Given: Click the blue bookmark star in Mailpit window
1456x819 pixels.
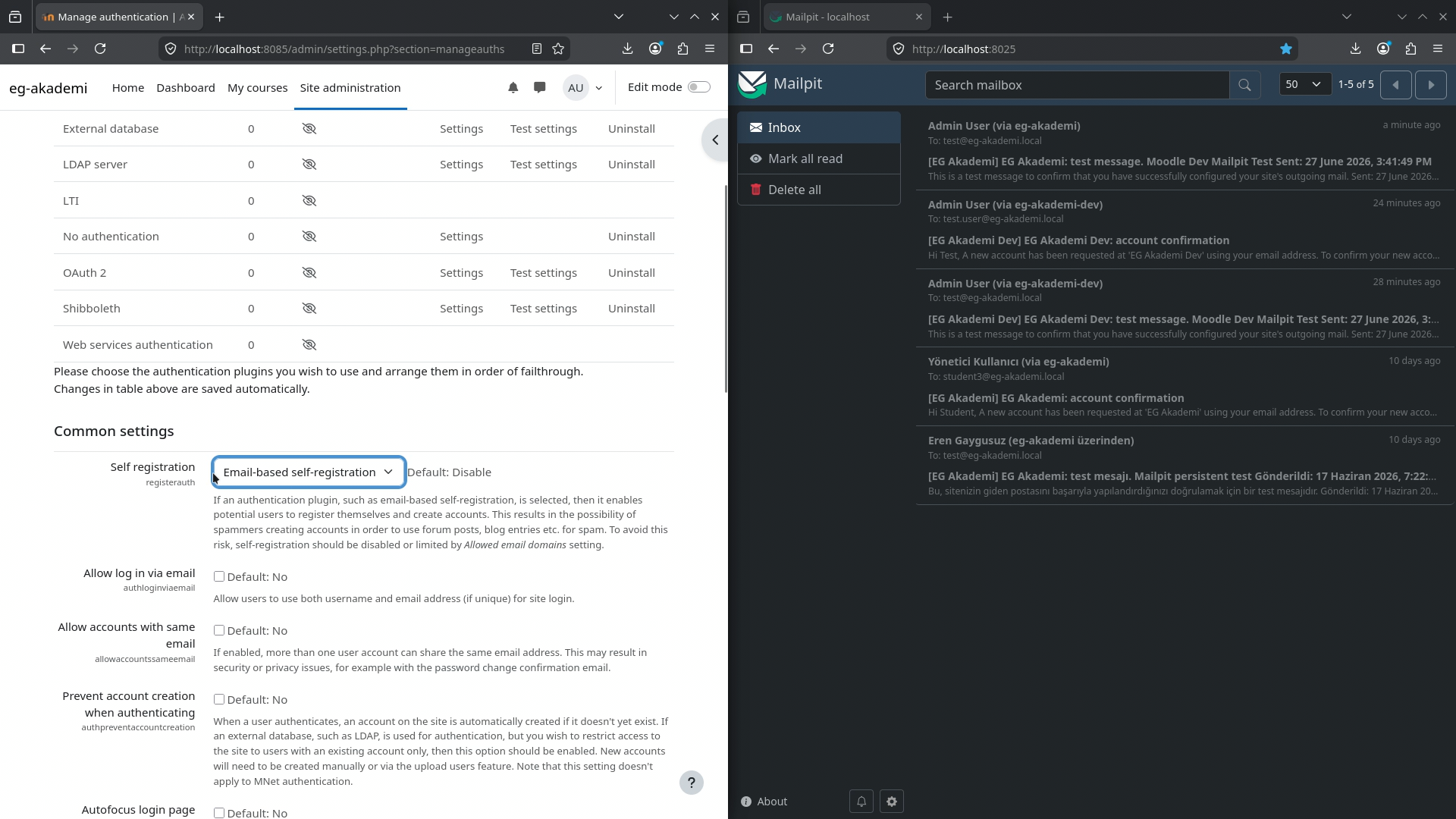Looking at the screenshot, I should point(1286,49).
